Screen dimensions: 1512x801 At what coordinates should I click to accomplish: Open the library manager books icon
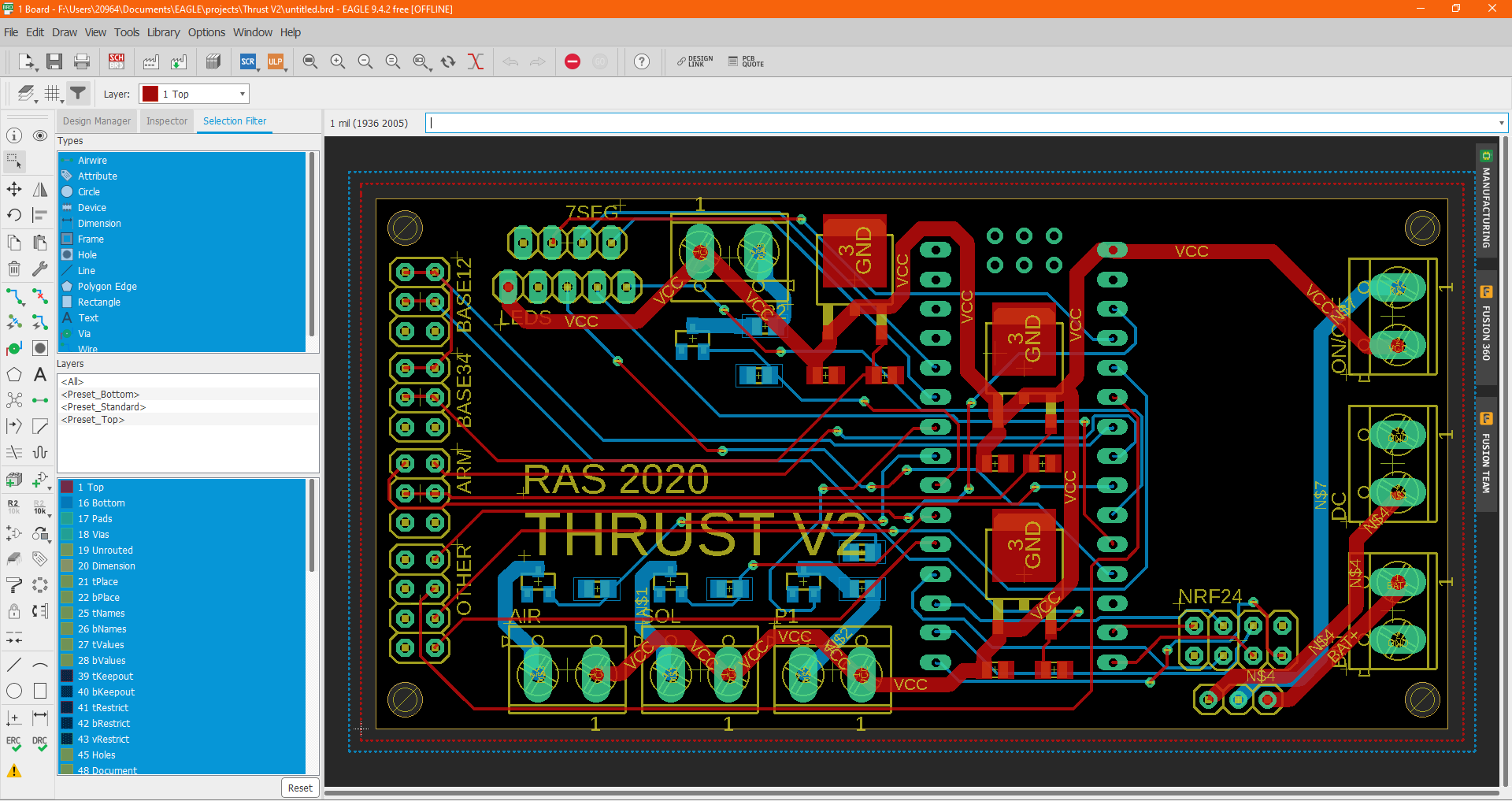(213, 61)
